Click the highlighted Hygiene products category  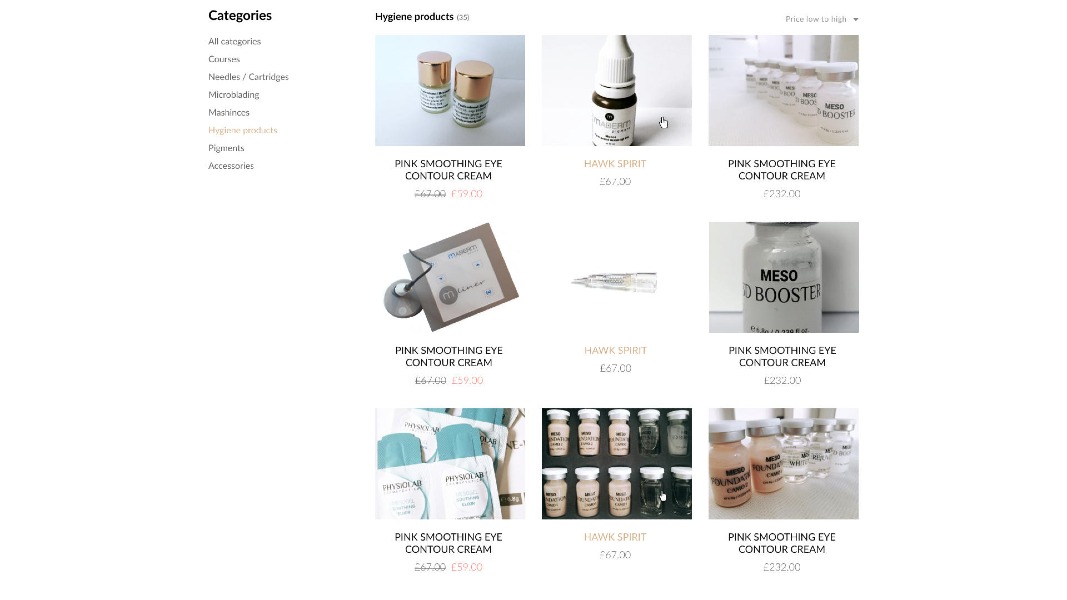(x=243, y=130)
